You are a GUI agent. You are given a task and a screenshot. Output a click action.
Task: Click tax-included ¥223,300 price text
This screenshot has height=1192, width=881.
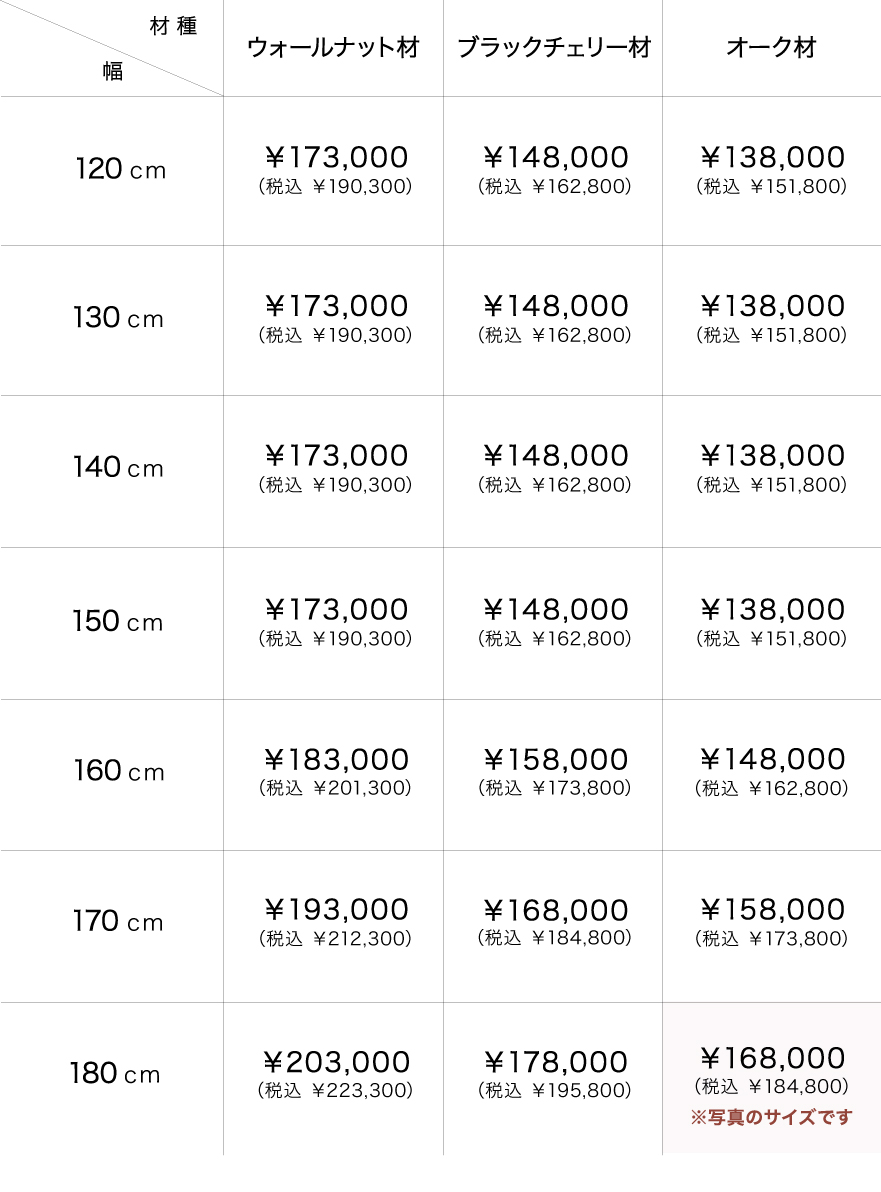point(336,1090)
